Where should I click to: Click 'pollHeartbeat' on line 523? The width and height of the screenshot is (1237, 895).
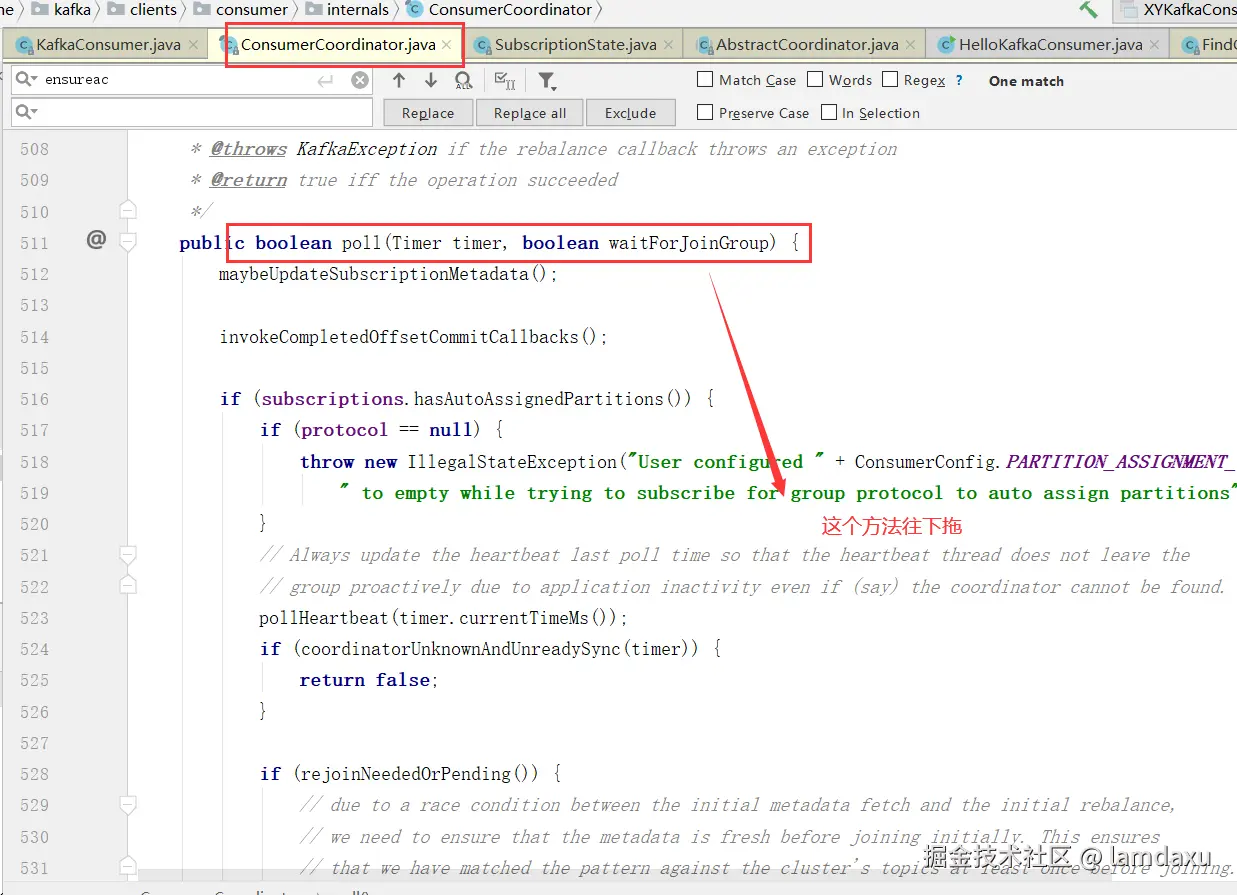[324, 618]
